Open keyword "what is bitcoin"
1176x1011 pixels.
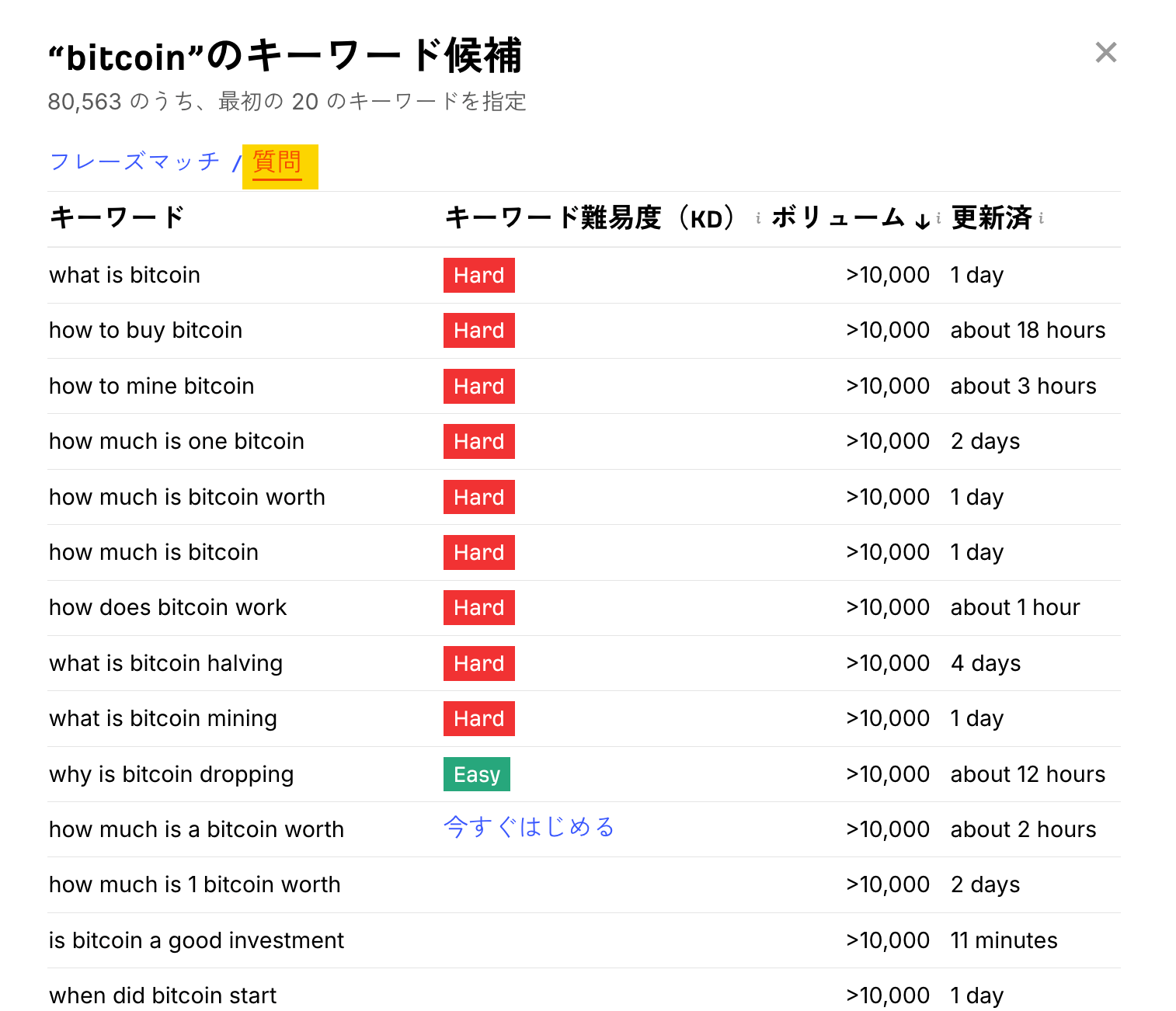(x=124, y=275)
